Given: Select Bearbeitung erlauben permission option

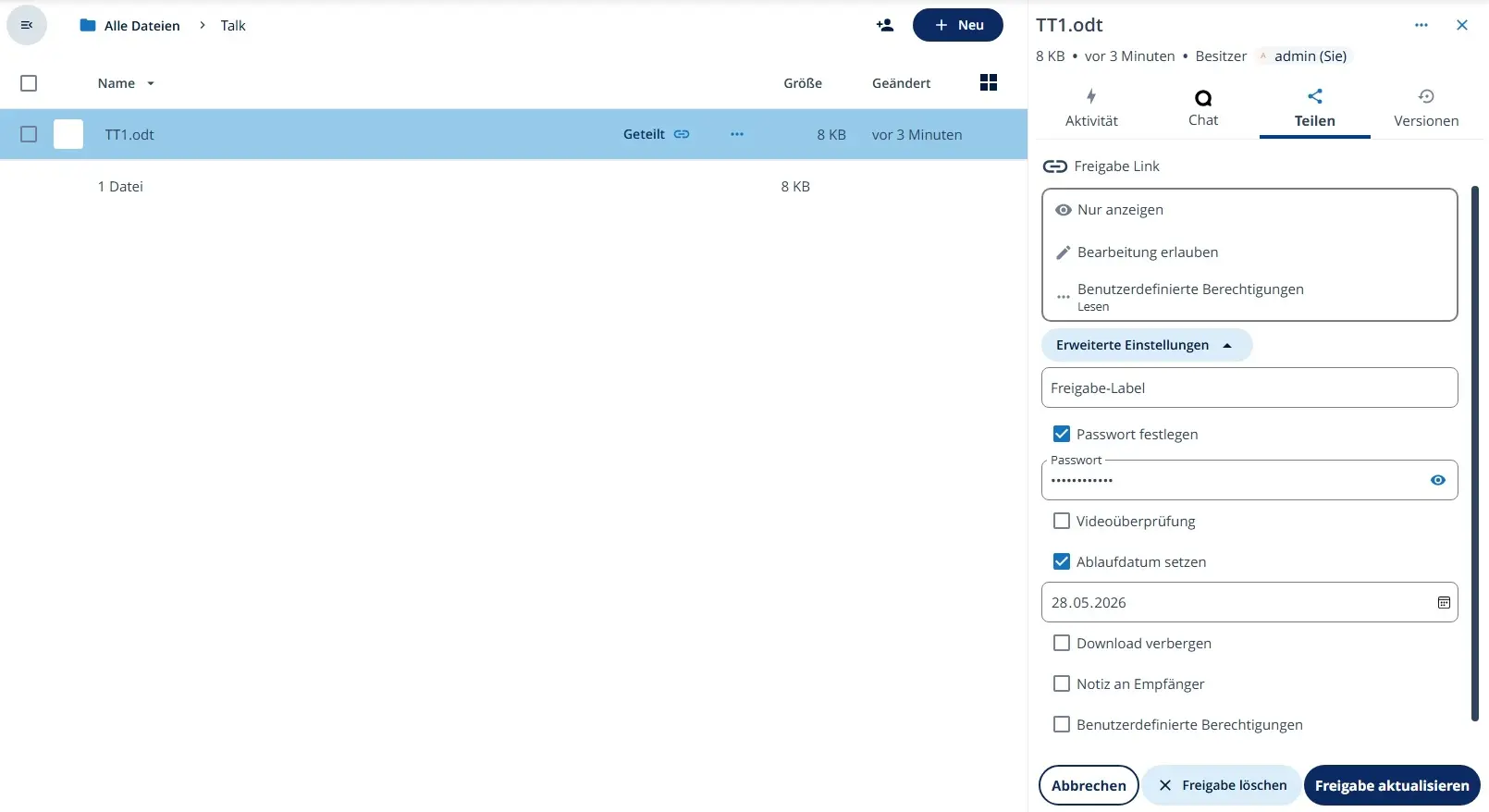Looking at the screenshot, I should tap(1249, 252).
